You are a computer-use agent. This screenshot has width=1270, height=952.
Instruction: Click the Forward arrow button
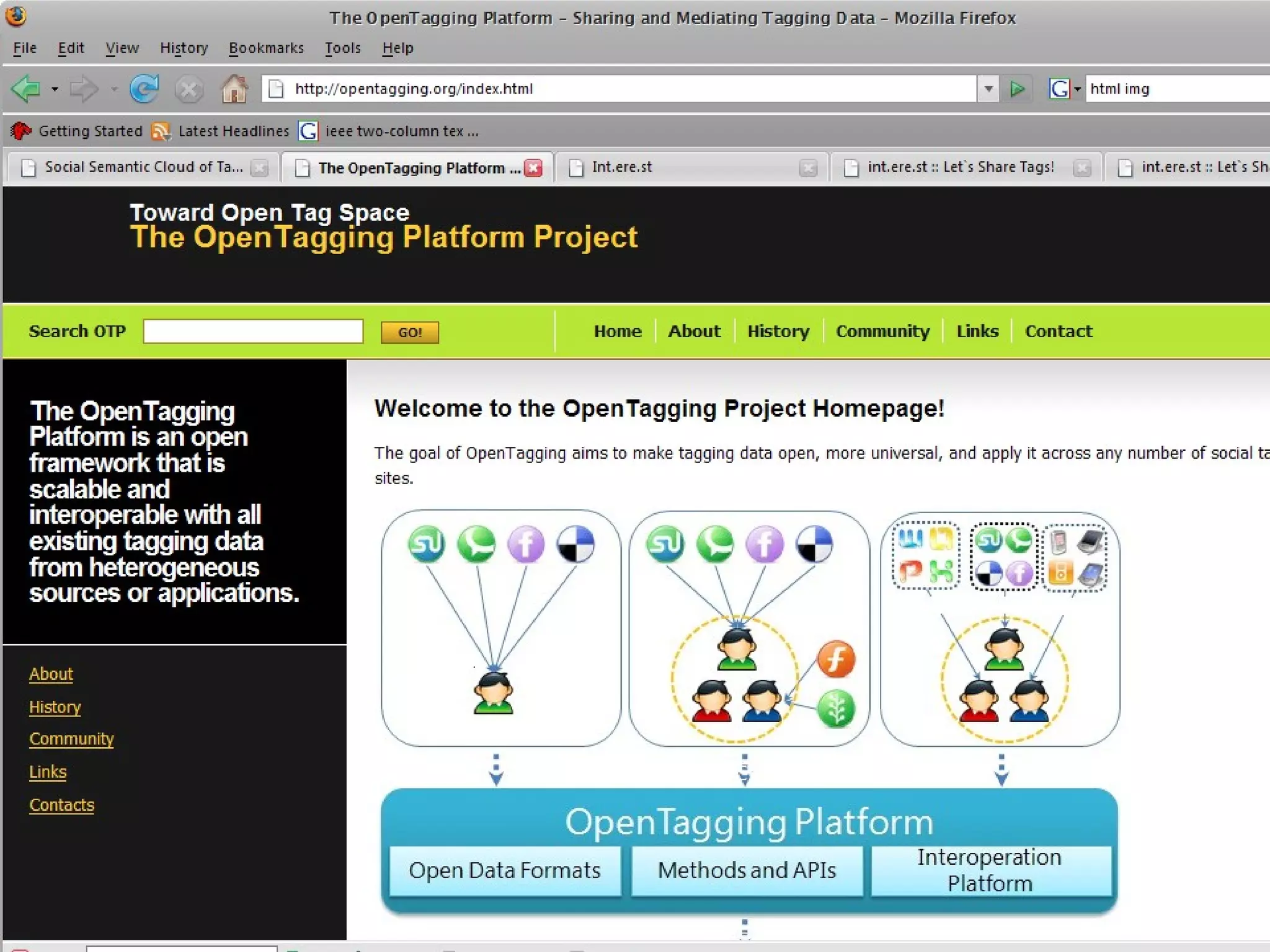pos(84,90)
